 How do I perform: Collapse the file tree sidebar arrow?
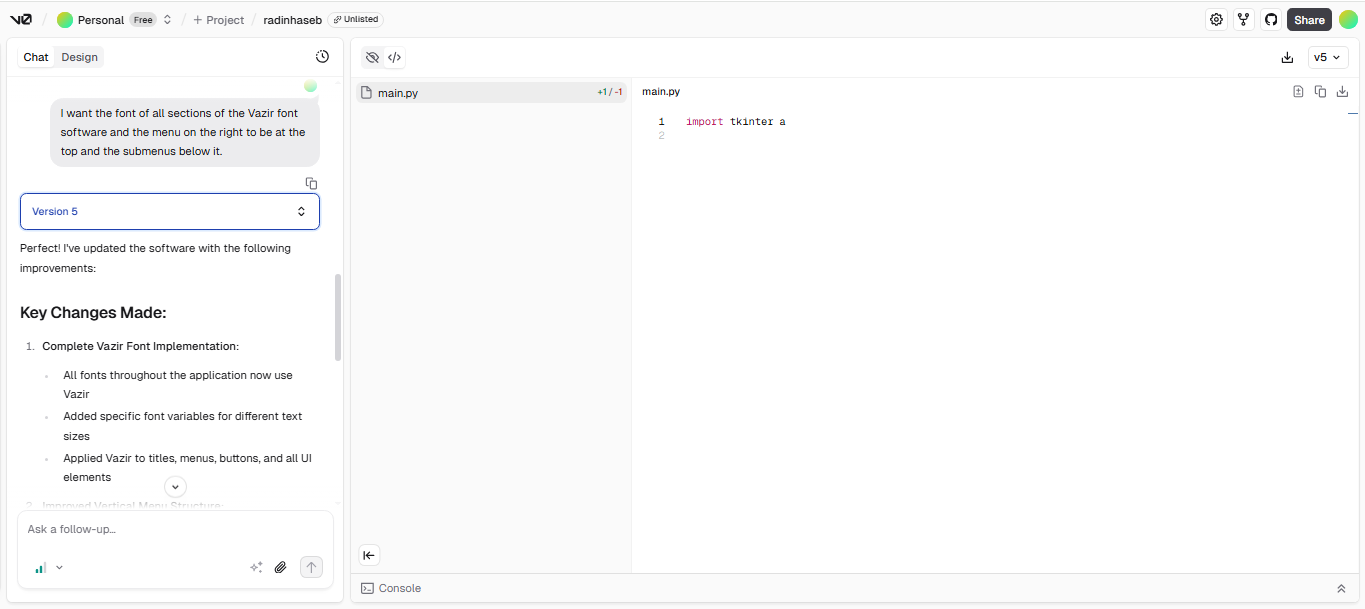(x=369, y=555)
